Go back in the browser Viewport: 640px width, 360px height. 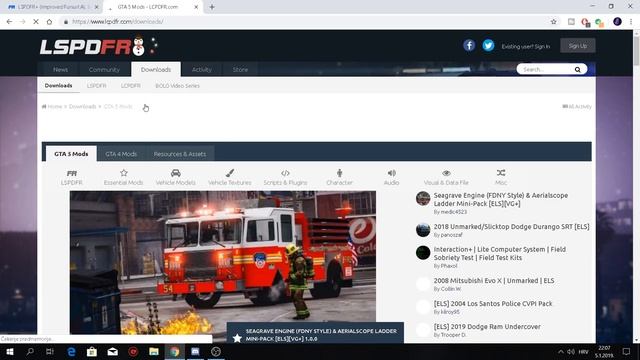9,22
